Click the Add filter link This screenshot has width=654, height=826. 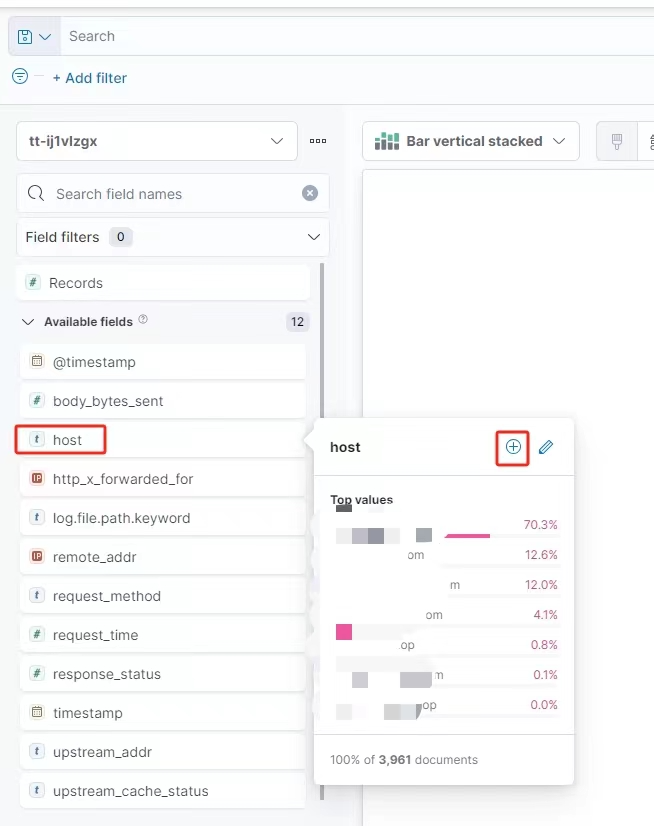coord(90,77)
